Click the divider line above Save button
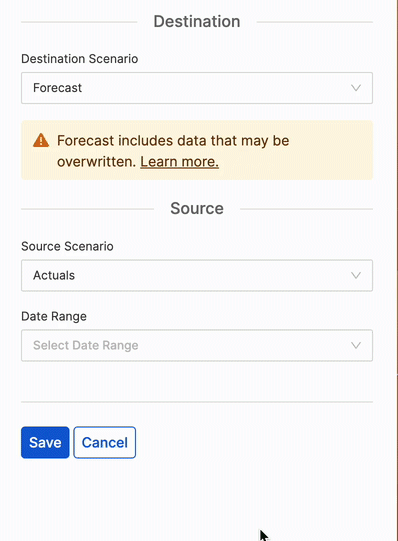398x541 pixels. pyautogui.click(x=197, y=402)
